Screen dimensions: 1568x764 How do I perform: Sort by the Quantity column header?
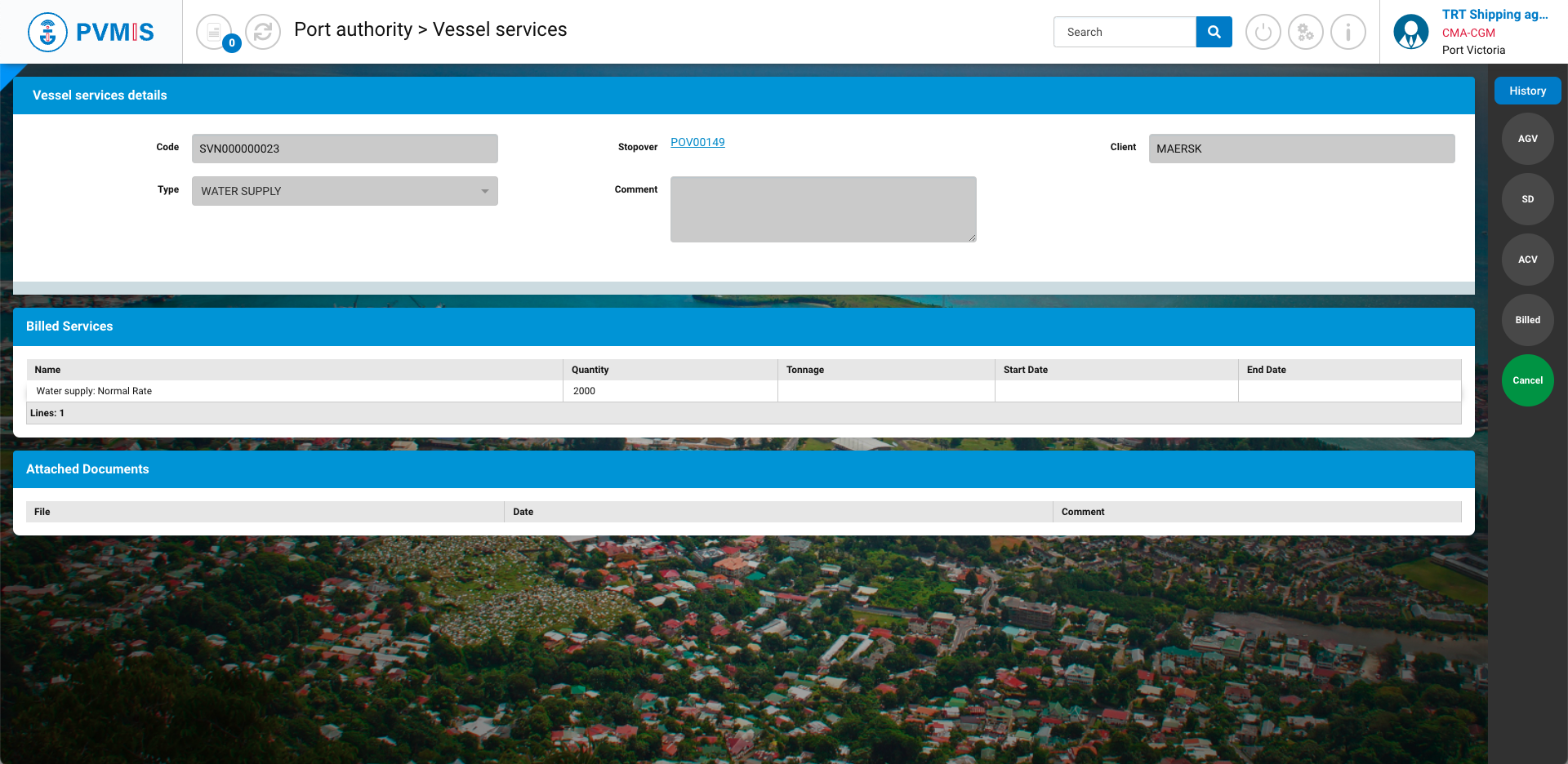click(590, 370)
